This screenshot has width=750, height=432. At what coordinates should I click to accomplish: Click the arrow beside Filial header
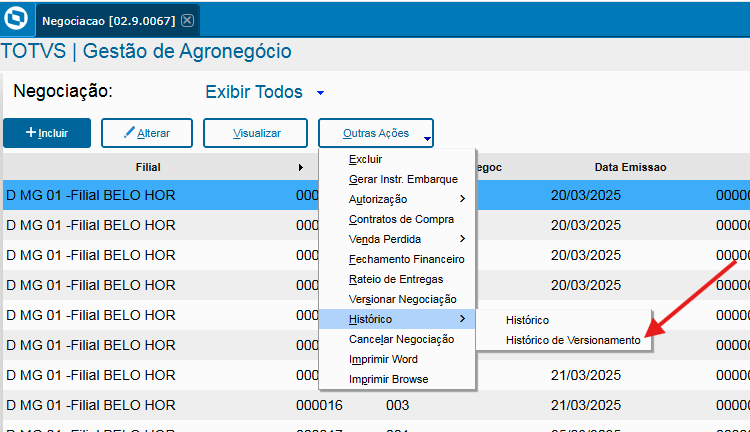300,167
